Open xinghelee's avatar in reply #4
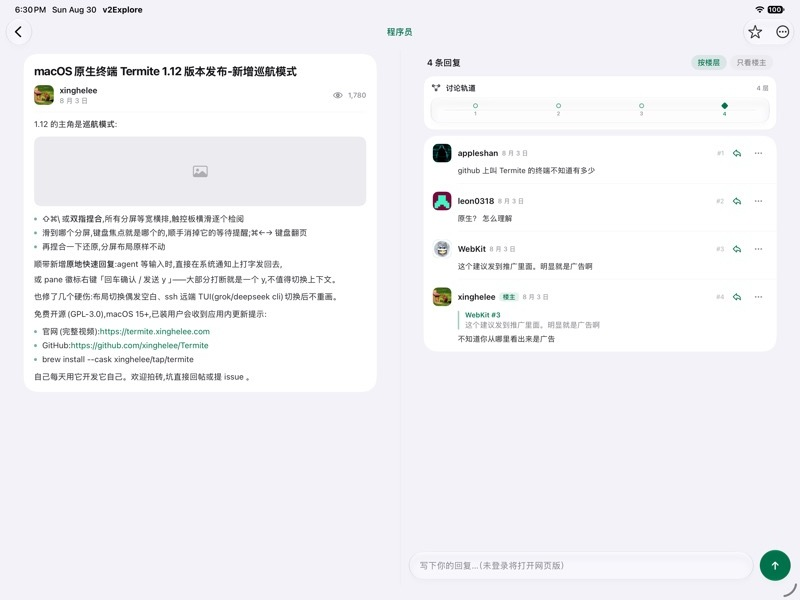800x600 pixels. 442,297
